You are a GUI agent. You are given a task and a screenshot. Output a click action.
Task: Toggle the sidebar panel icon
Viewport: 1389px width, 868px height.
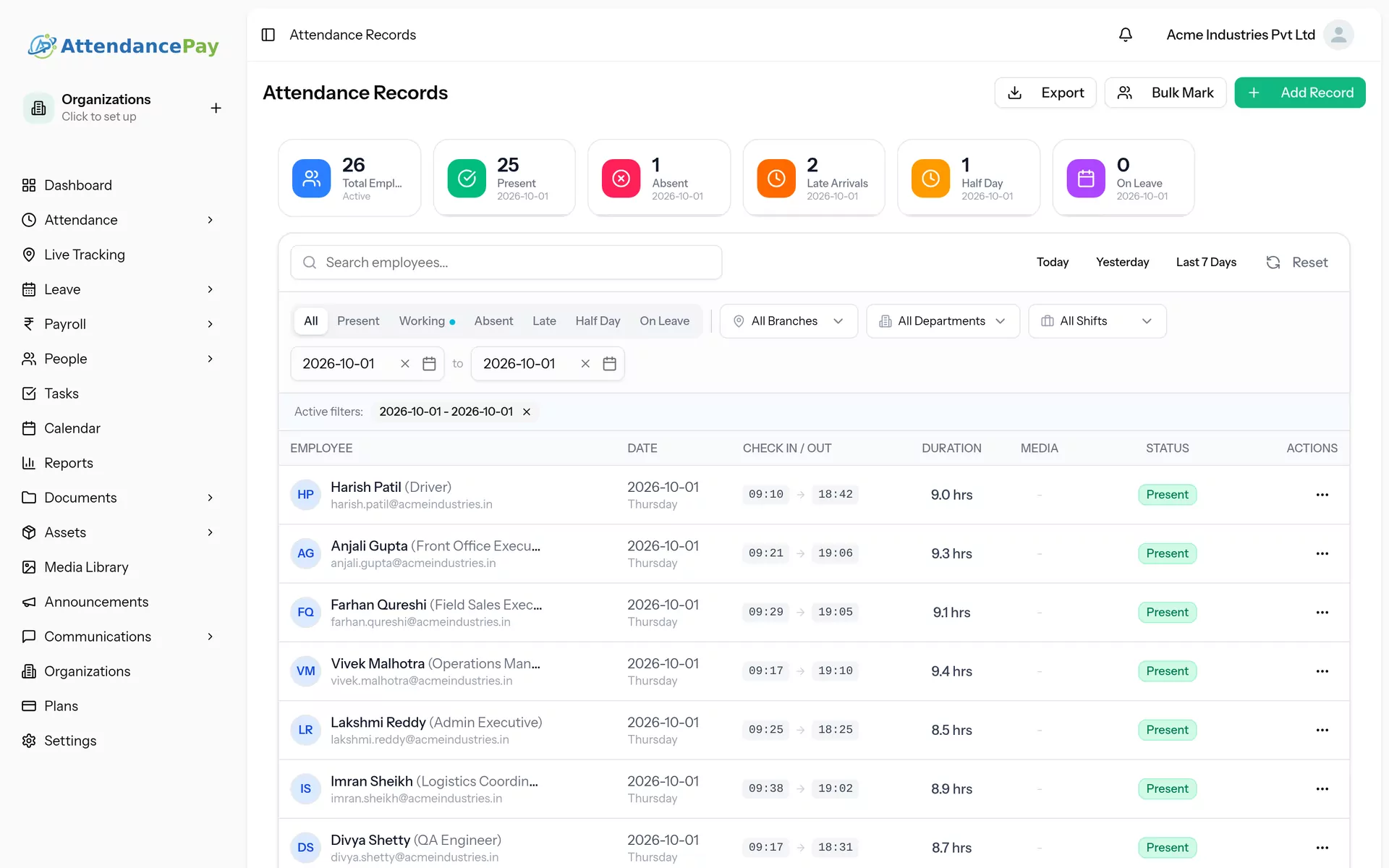pos(268,35)
